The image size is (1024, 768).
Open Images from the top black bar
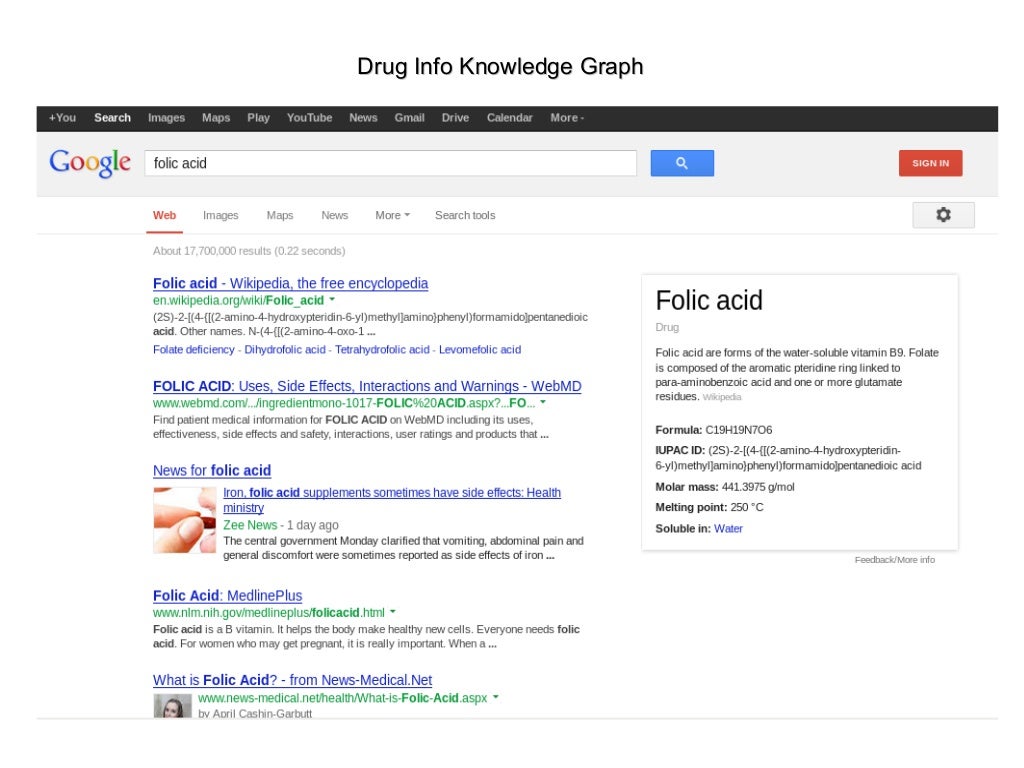tap(167, 118)
